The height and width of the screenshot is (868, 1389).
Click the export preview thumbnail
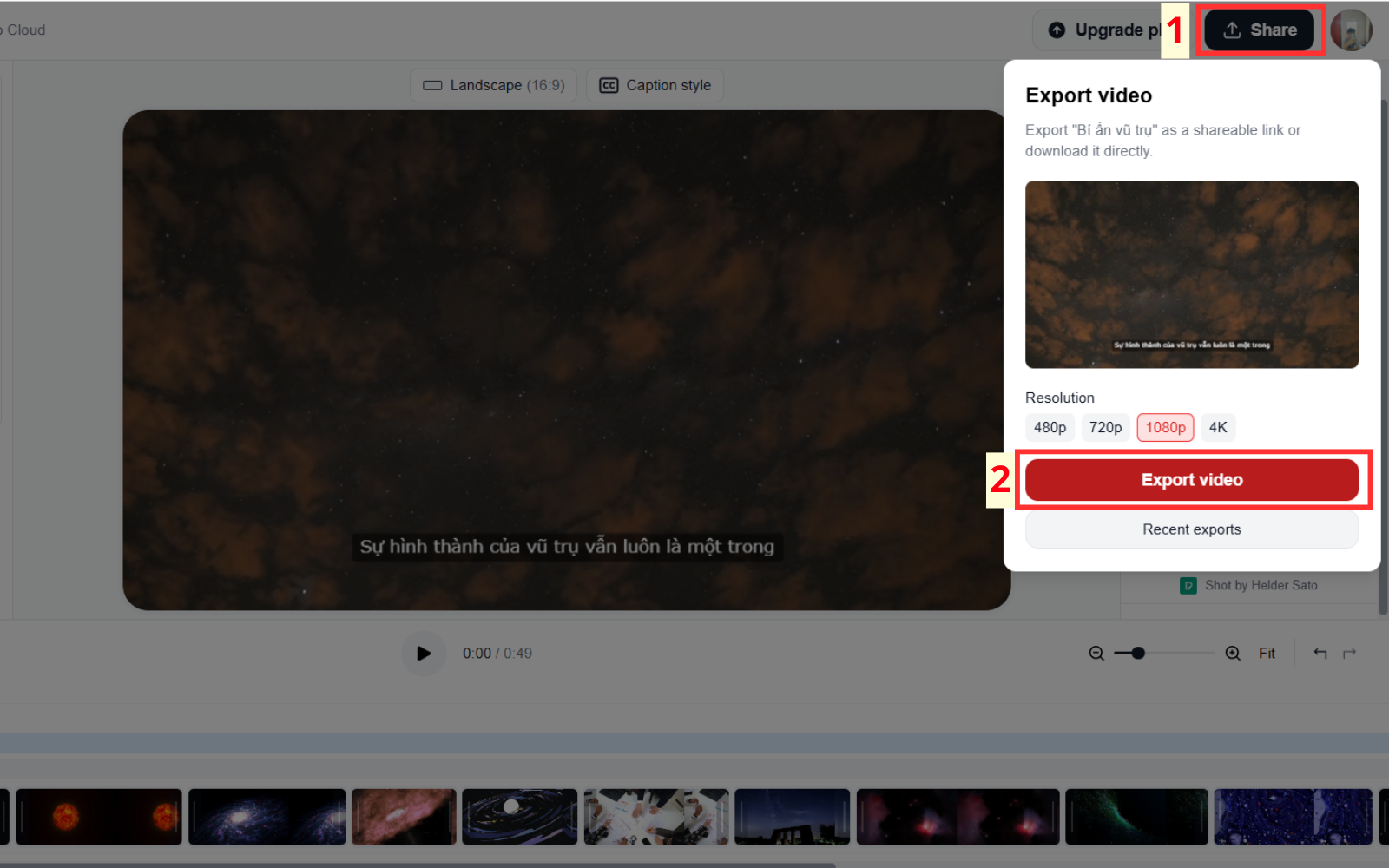pos(1192,274)
